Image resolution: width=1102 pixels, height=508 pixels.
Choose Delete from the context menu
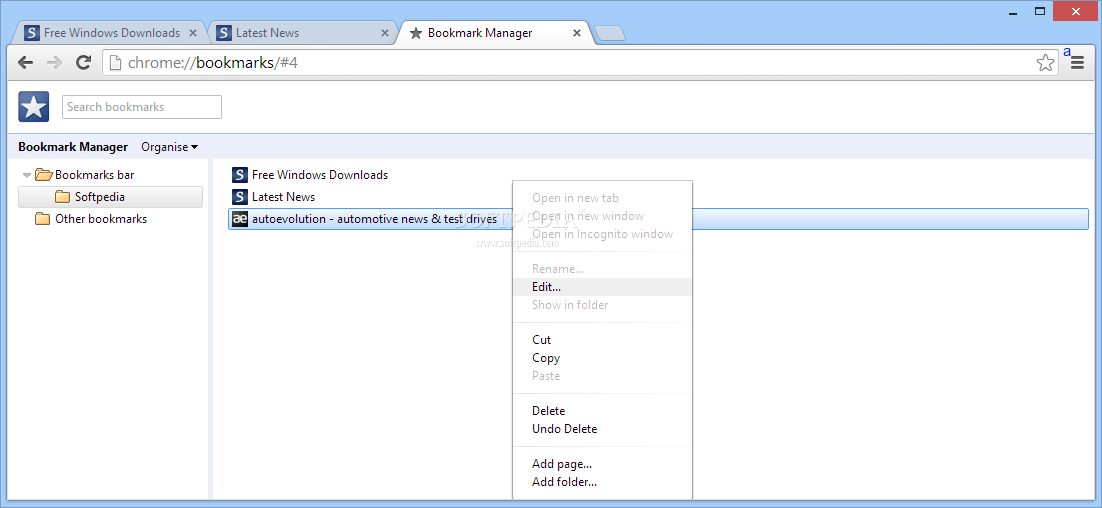point(602,411)
